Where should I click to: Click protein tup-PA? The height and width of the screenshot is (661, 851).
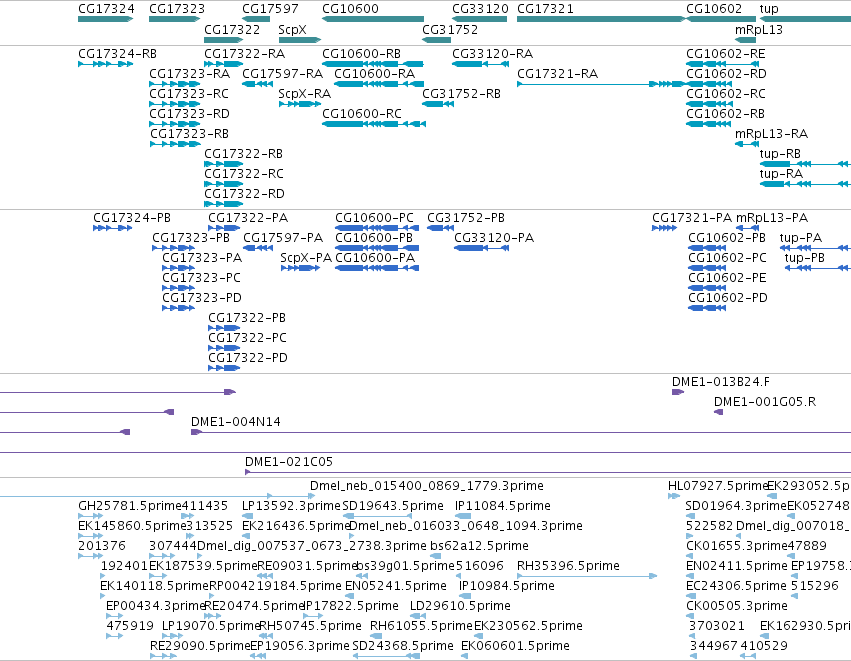pyautogui.click(x=801, y=238)
